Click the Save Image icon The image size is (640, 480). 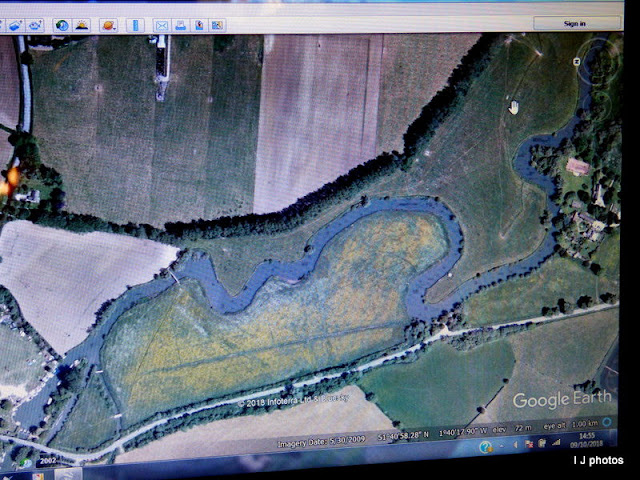pyautogui.click(x=199, y=26)
